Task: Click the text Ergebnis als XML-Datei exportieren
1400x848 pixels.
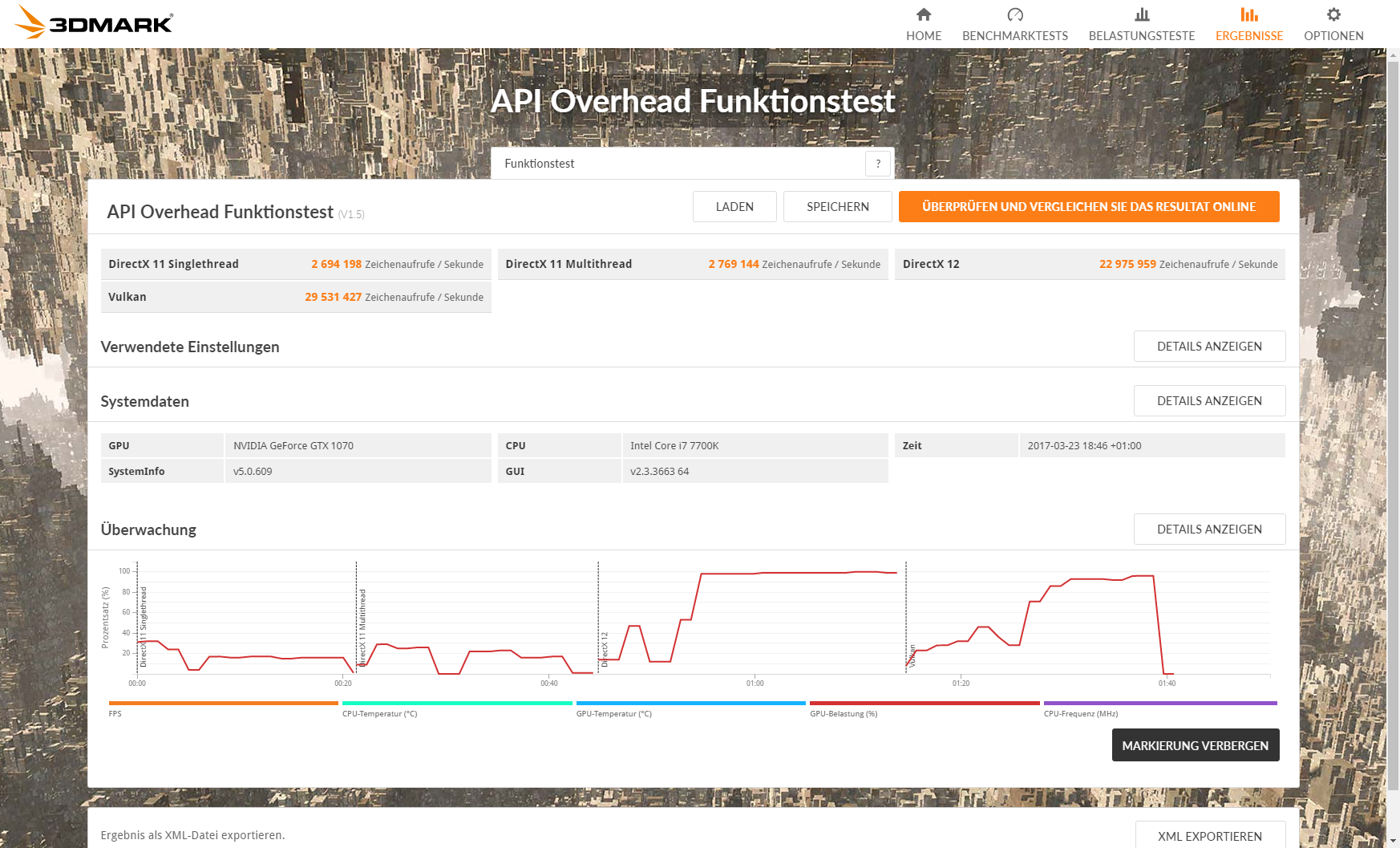Action: (x=192, y=835)
